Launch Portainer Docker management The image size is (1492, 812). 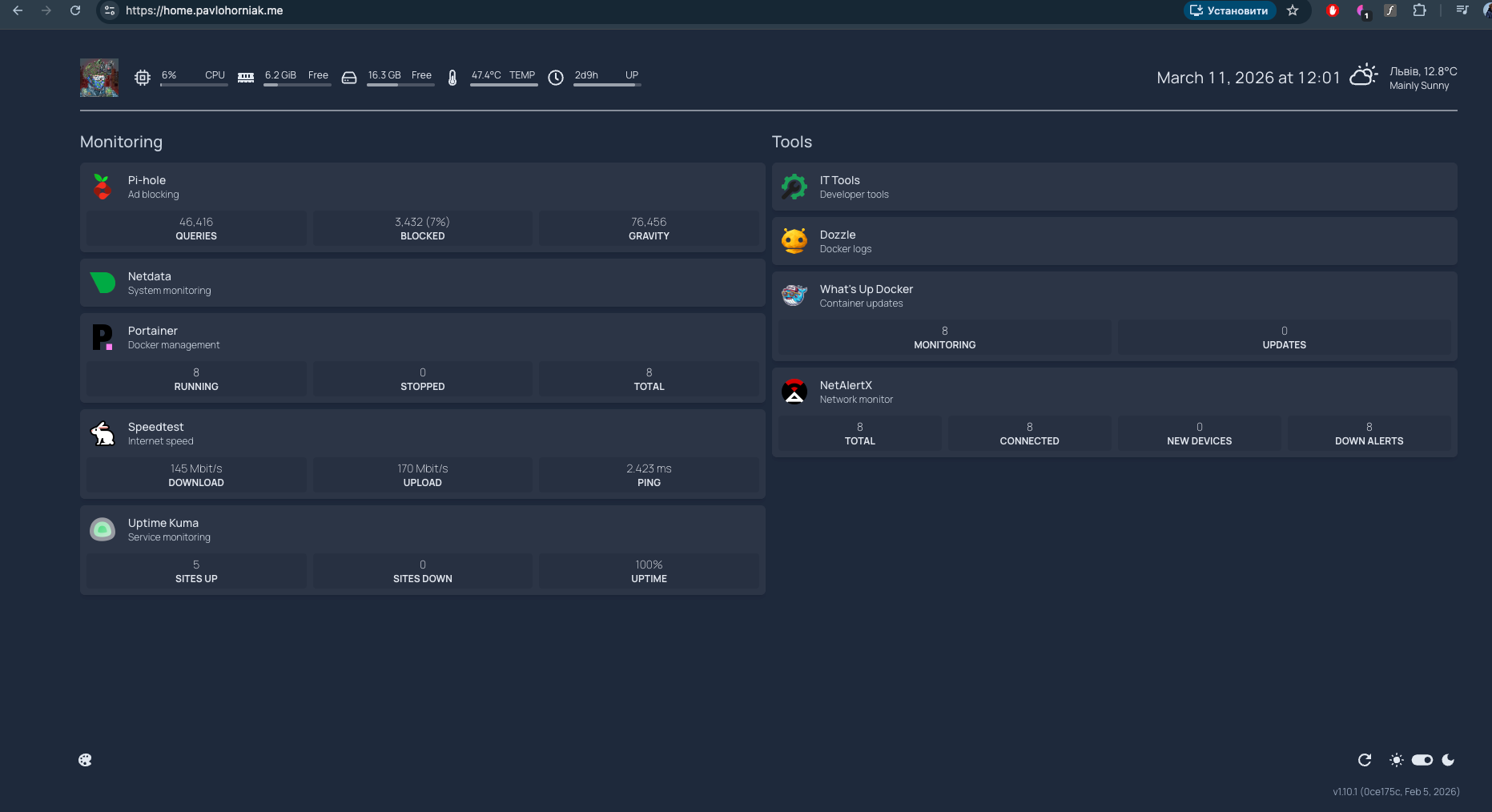[152, 336]
